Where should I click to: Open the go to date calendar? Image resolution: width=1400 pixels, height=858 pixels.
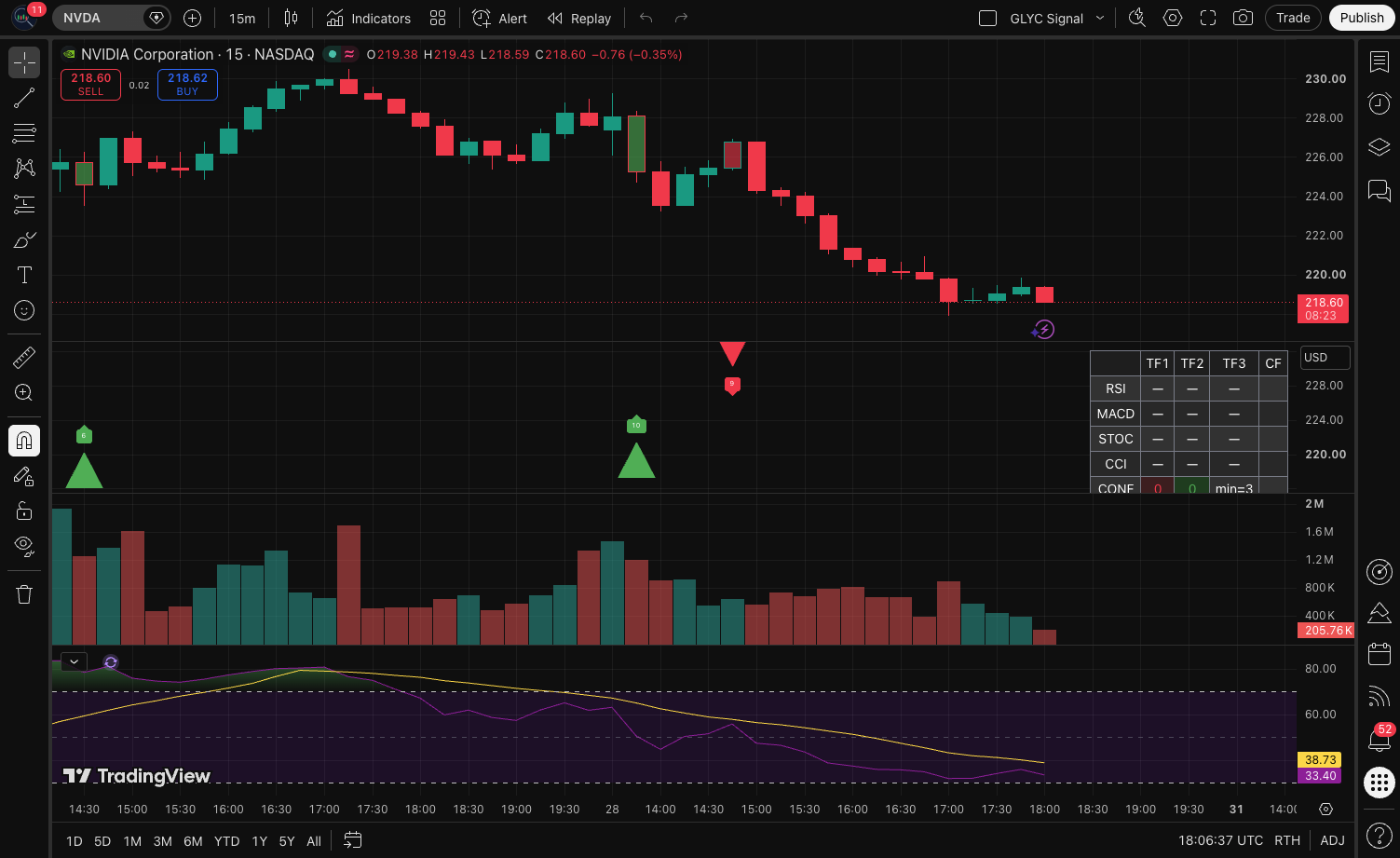(x=352, y=840)
